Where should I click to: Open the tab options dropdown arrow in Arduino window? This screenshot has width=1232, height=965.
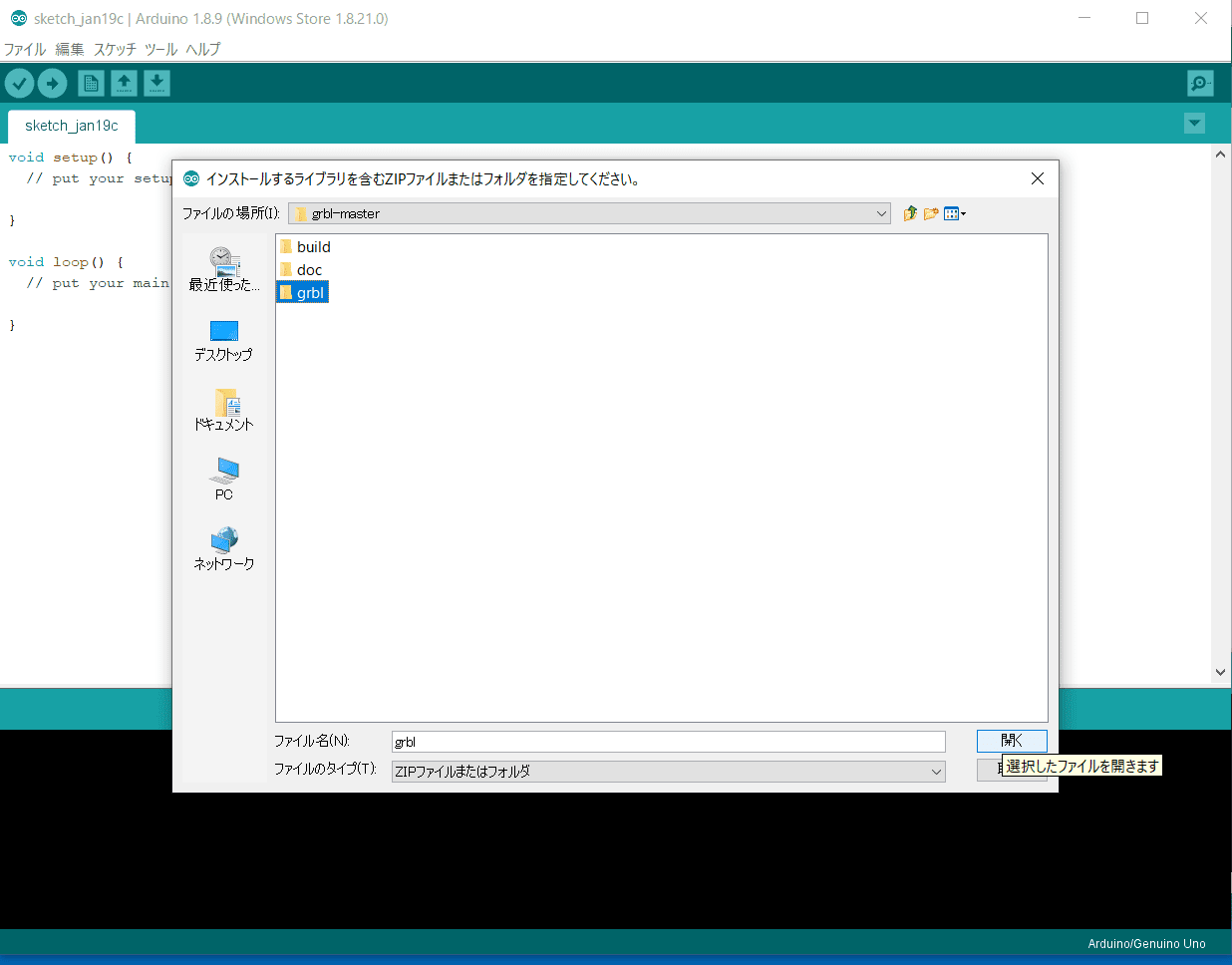click(x=1194, y=124)
